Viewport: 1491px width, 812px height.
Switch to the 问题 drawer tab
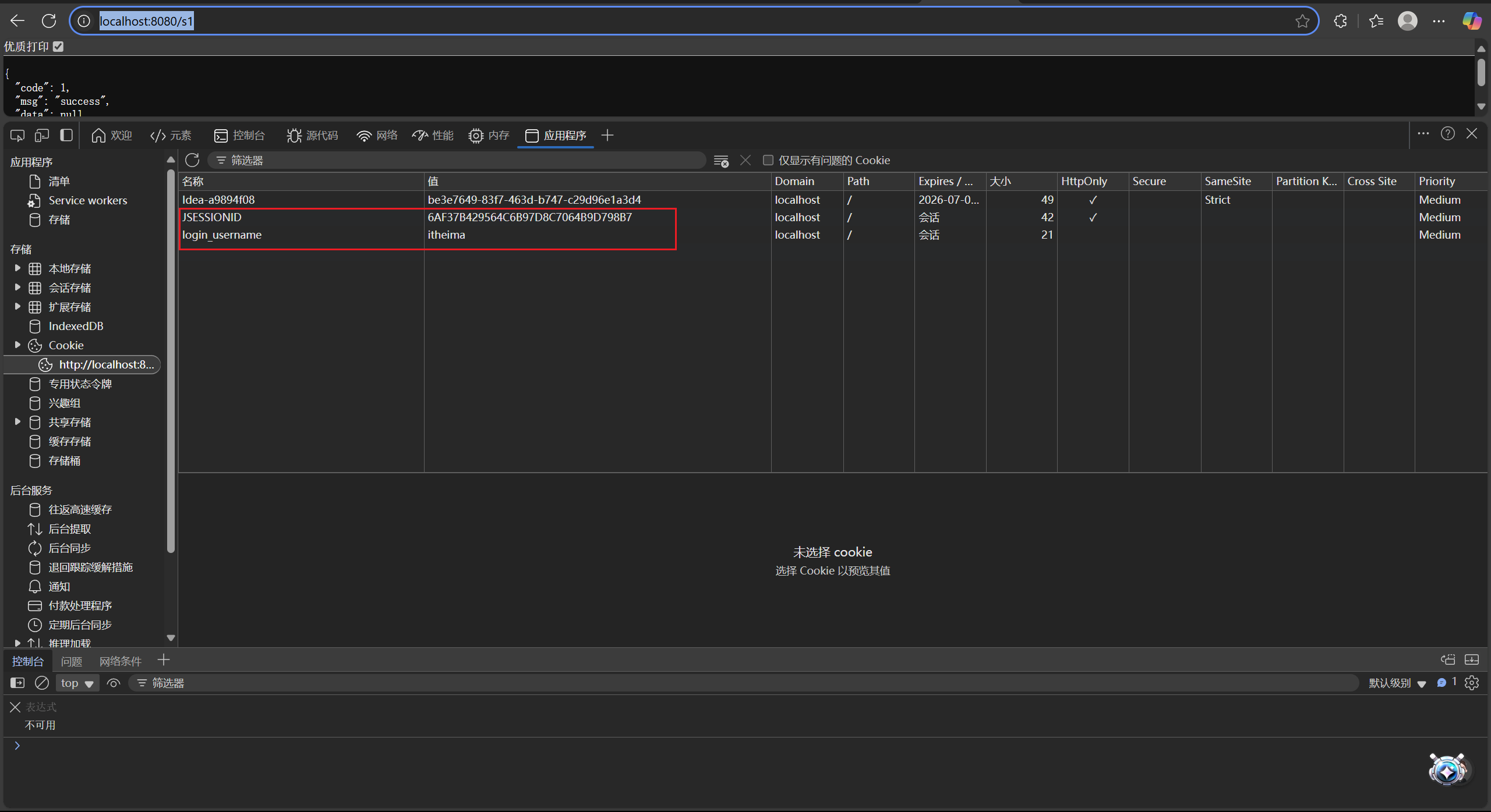click(71, 661)
